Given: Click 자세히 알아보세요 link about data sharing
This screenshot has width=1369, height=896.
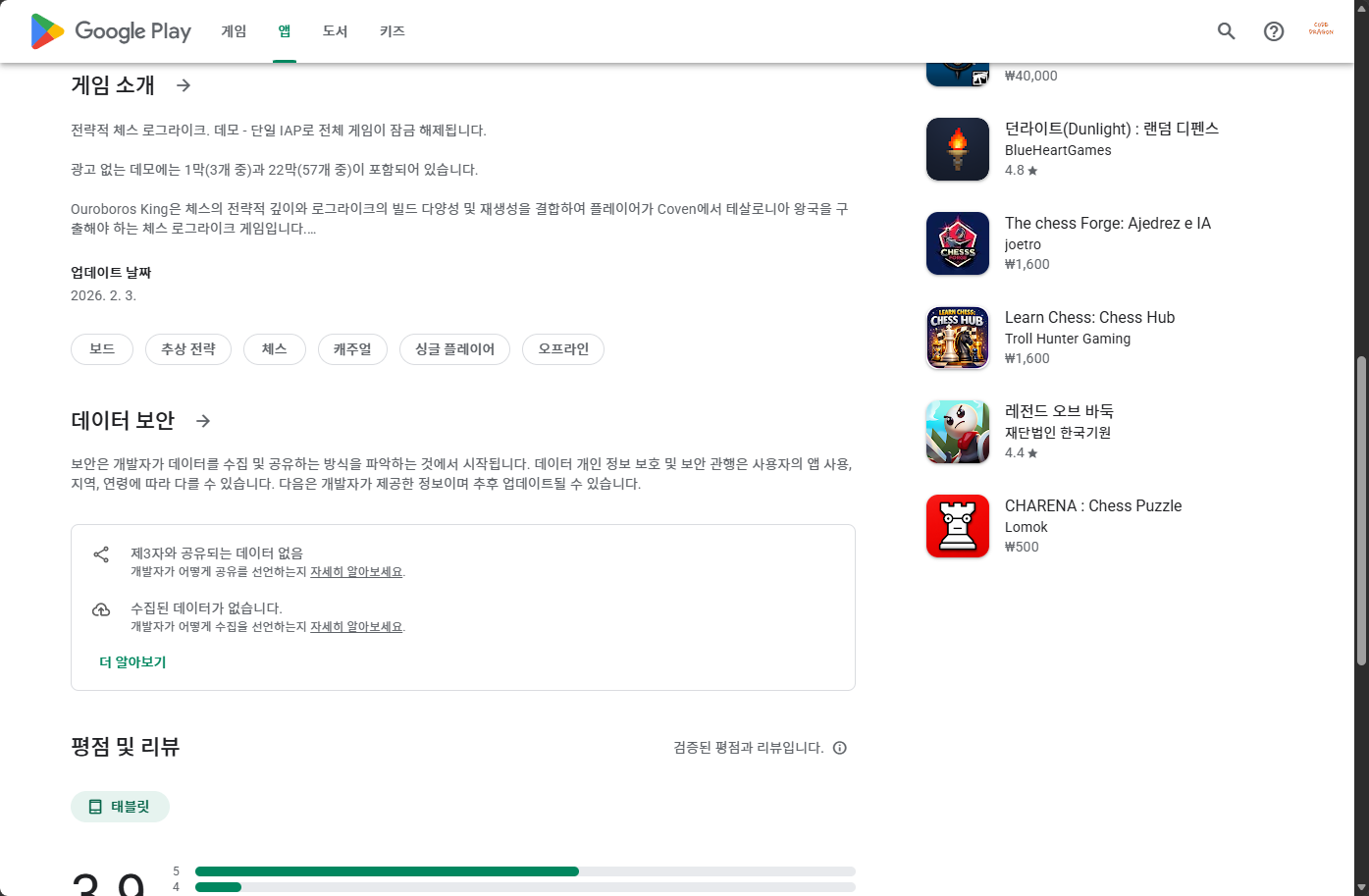Looking at the screenshot, I should 356,572.
